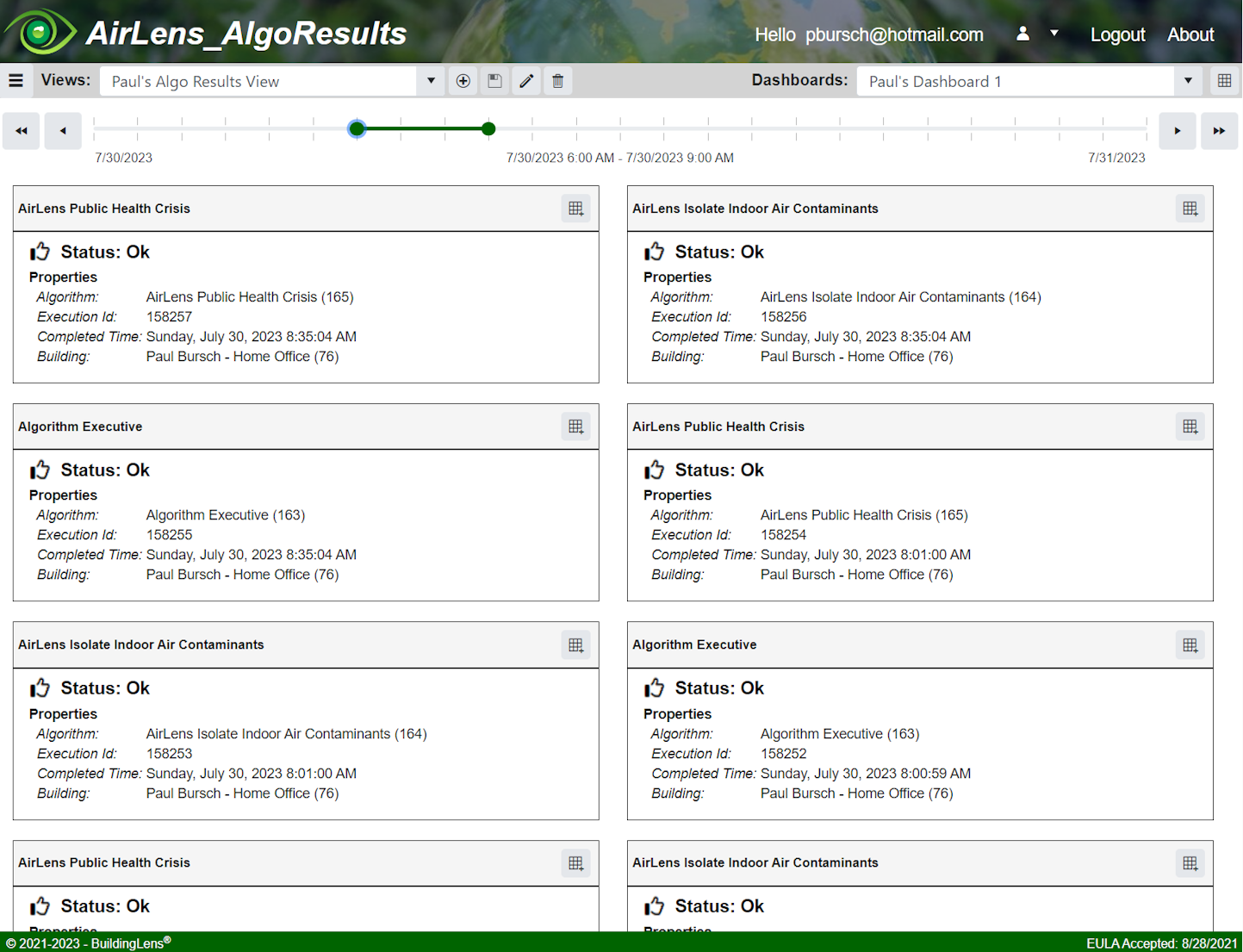This screenshot has height=952, width=1243.
Task: Click the selected green range bar on the timeline
Action: click(423, 129)
